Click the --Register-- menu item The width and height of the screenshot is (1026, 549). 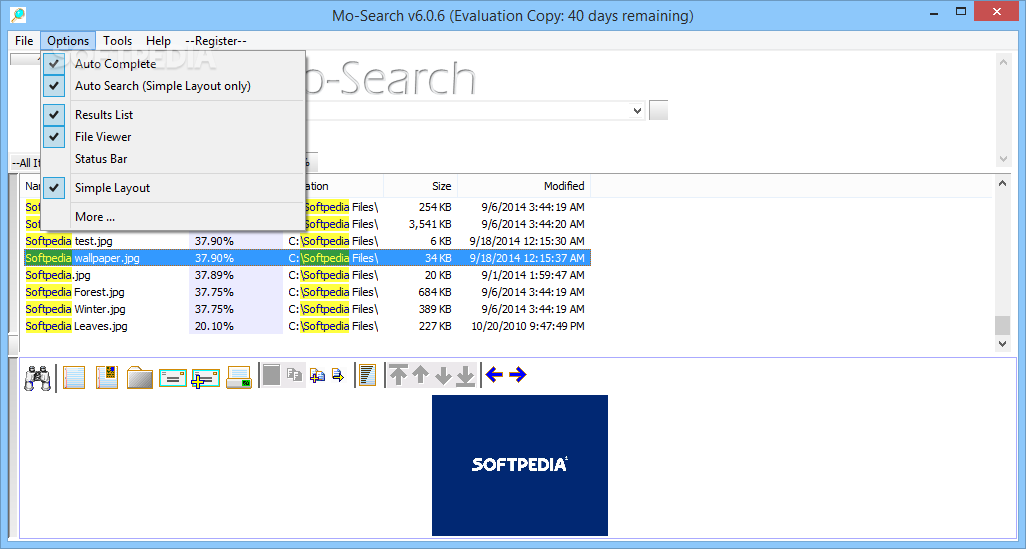[x=216, y=41]
